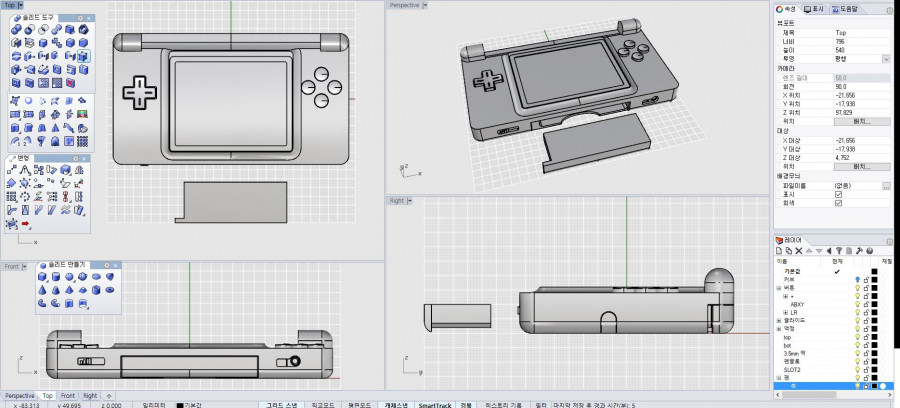The image size is (900, 408).
Task: Move layer down with down-triangle icon
Action: point(819,251)
